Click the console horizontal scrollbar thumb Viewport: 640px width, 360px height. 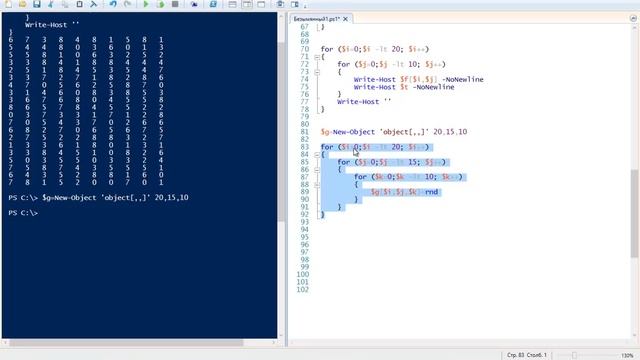tap(126, 343)
